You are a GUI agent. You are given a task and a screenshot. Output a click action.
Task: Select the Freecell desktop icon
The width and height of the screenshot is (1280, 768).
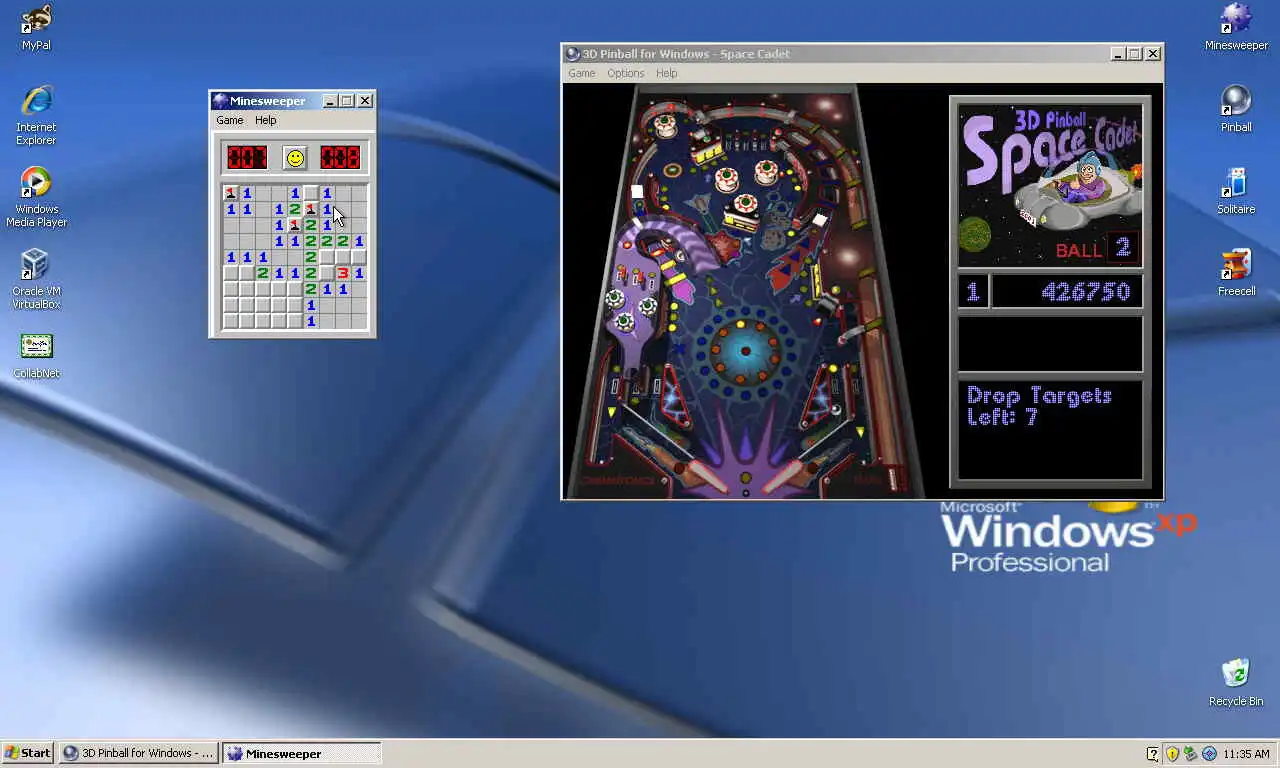coord(1236,273)
